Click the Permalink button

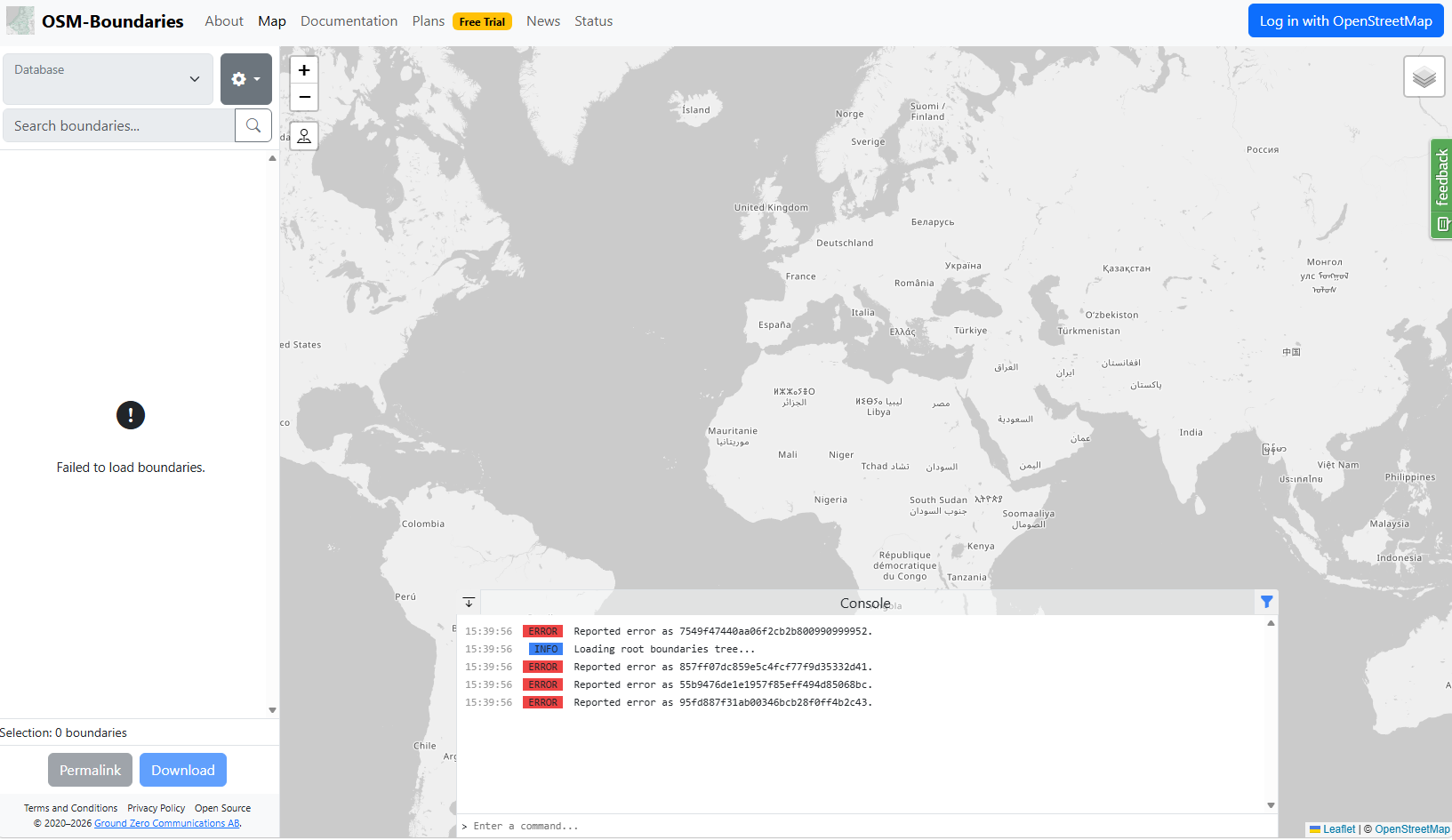(x=90, y=770)
